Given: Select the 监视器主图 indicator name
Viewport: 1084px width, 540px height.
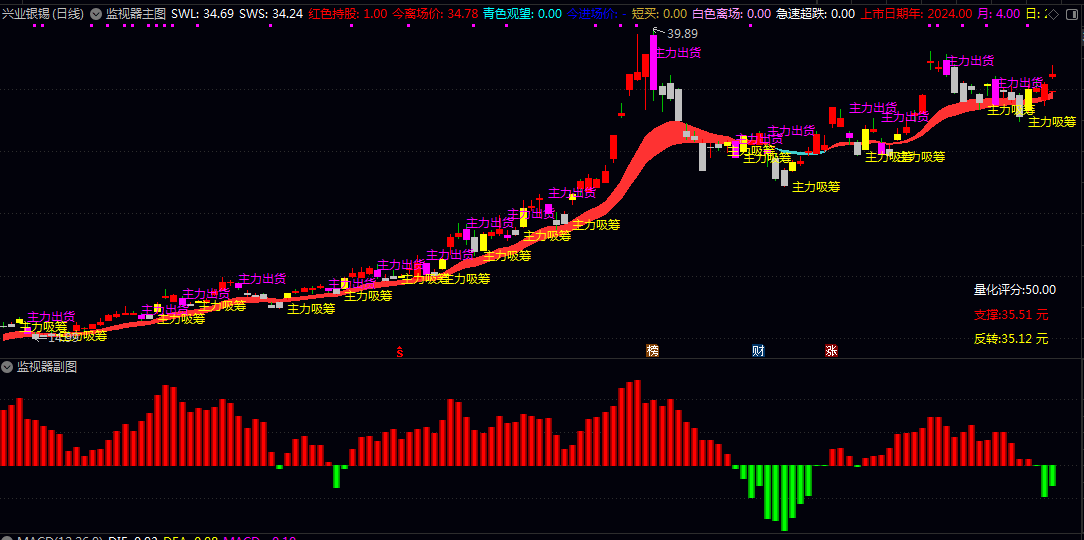Looking at the screenshot, I should point(136,13).
